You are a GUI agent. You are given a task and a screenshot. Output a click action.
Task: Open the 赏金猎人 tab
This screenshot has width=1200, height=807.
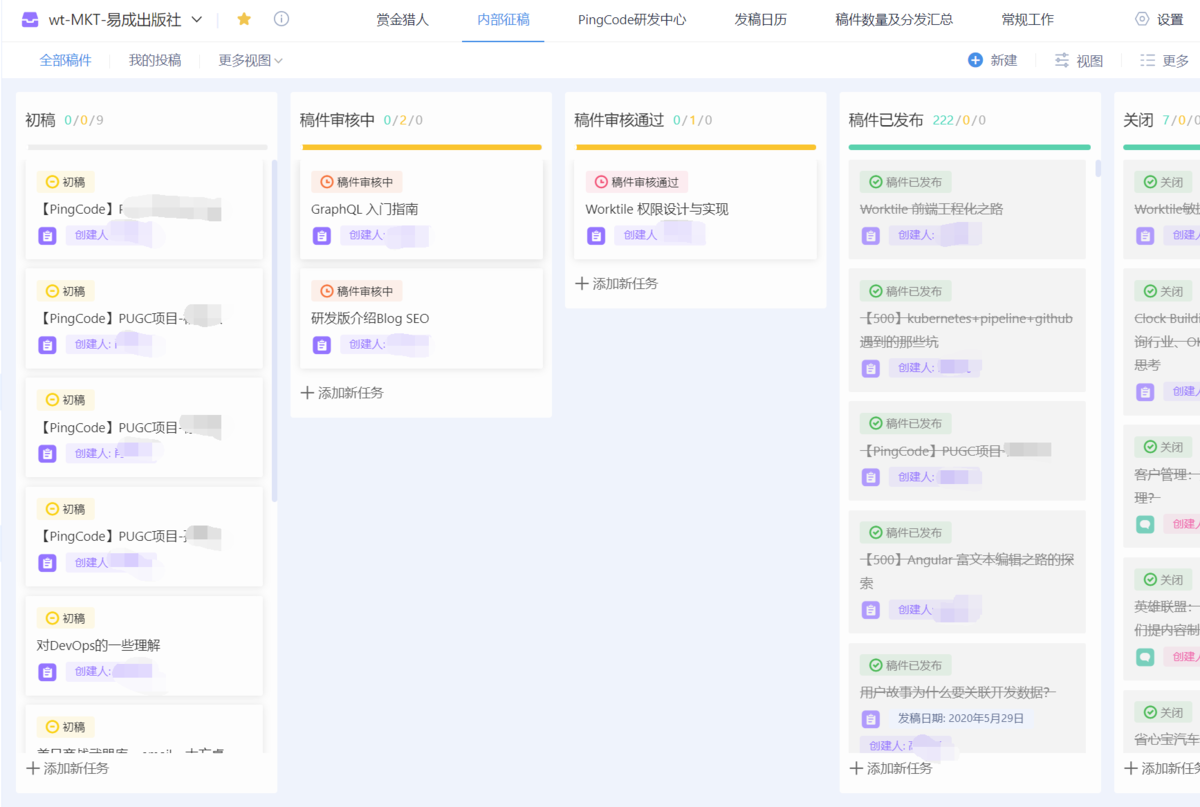402,19
